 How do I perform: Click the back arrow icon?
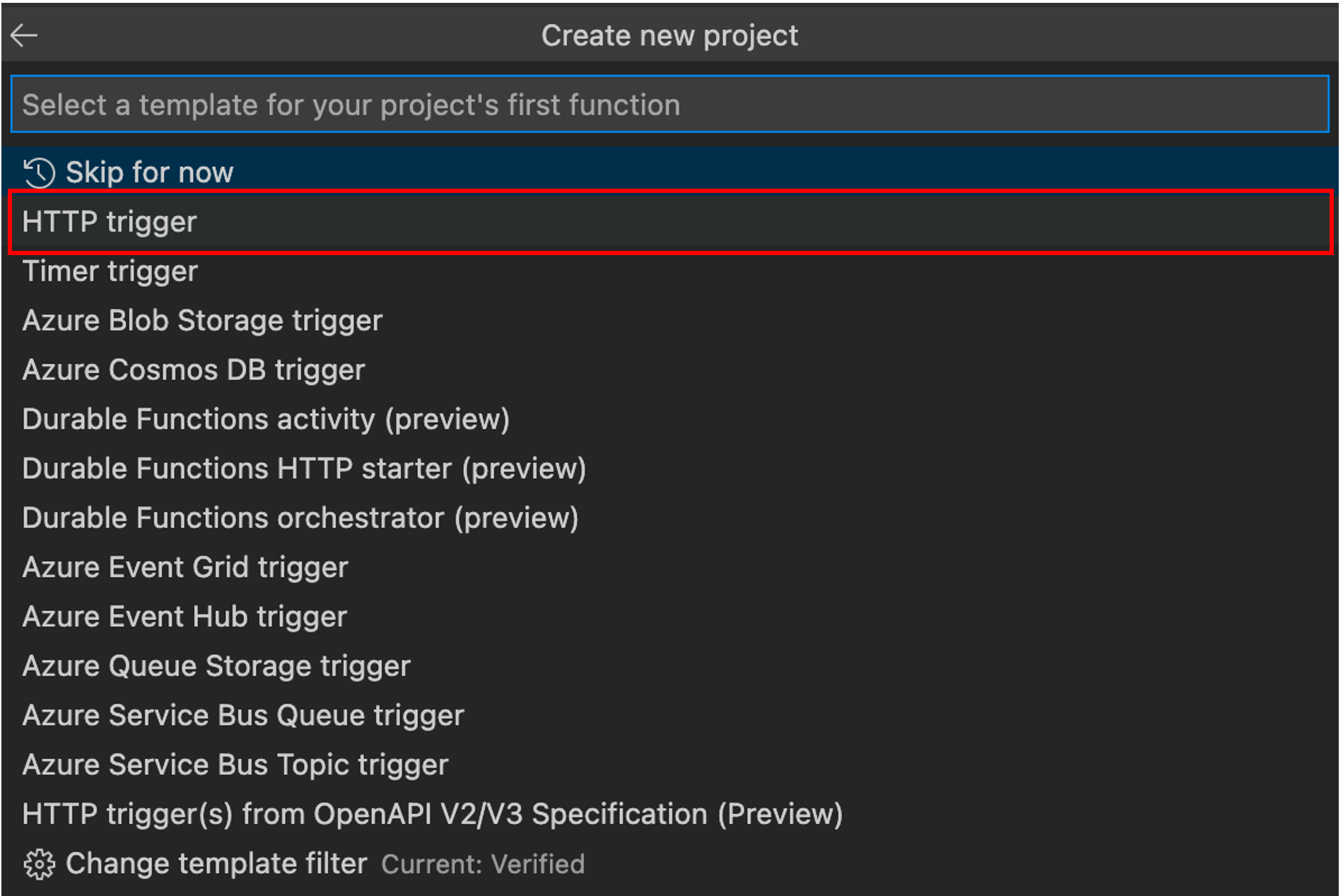(x=24, y=35)
